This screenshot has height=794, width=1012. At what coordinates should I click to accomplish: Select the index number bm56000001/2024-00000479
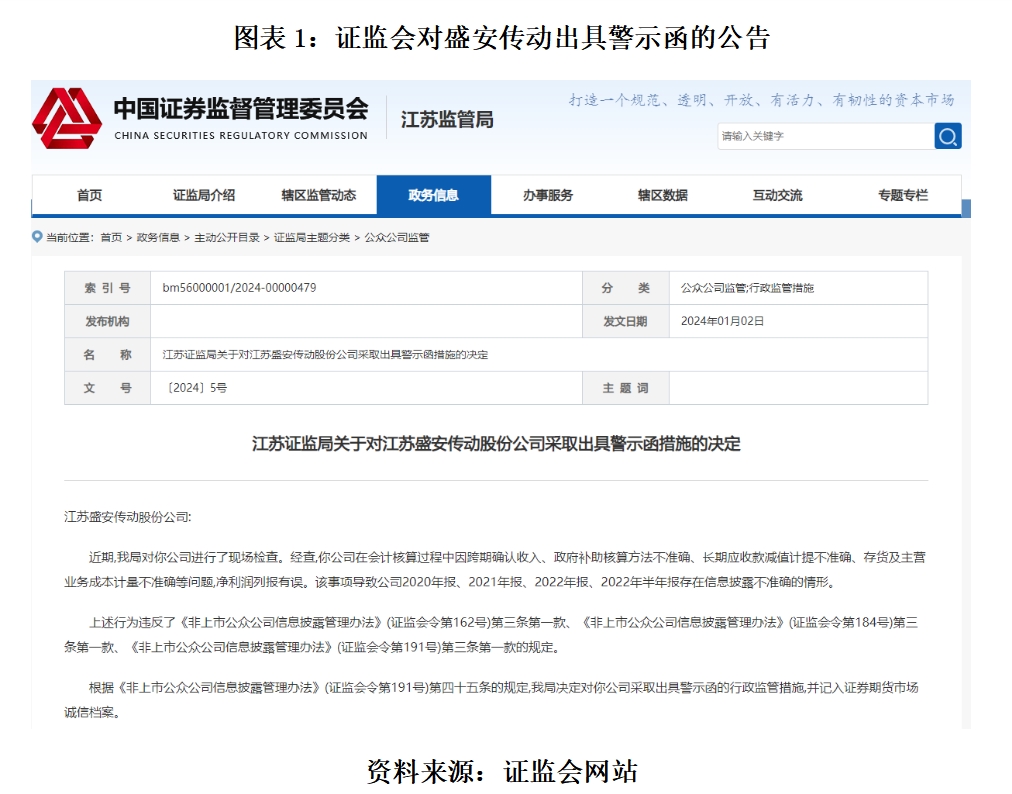click(239, 288)
